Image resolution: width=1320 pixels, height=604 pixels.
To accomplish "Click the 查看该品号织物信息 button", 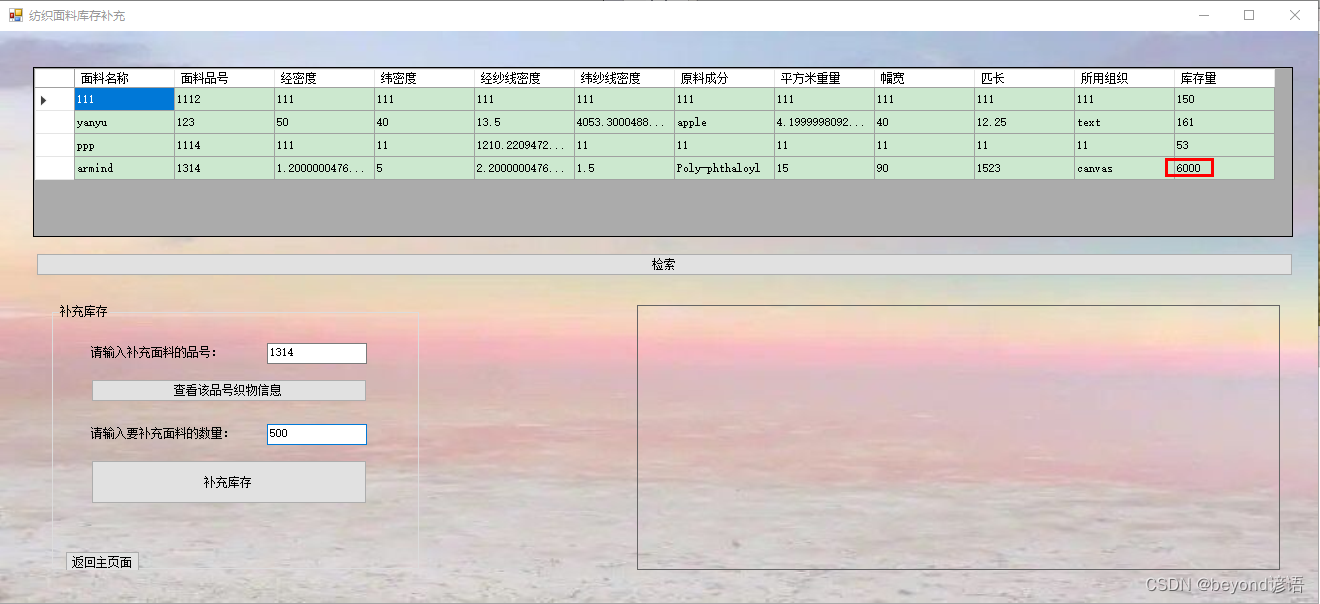I will tap(228, 390).
